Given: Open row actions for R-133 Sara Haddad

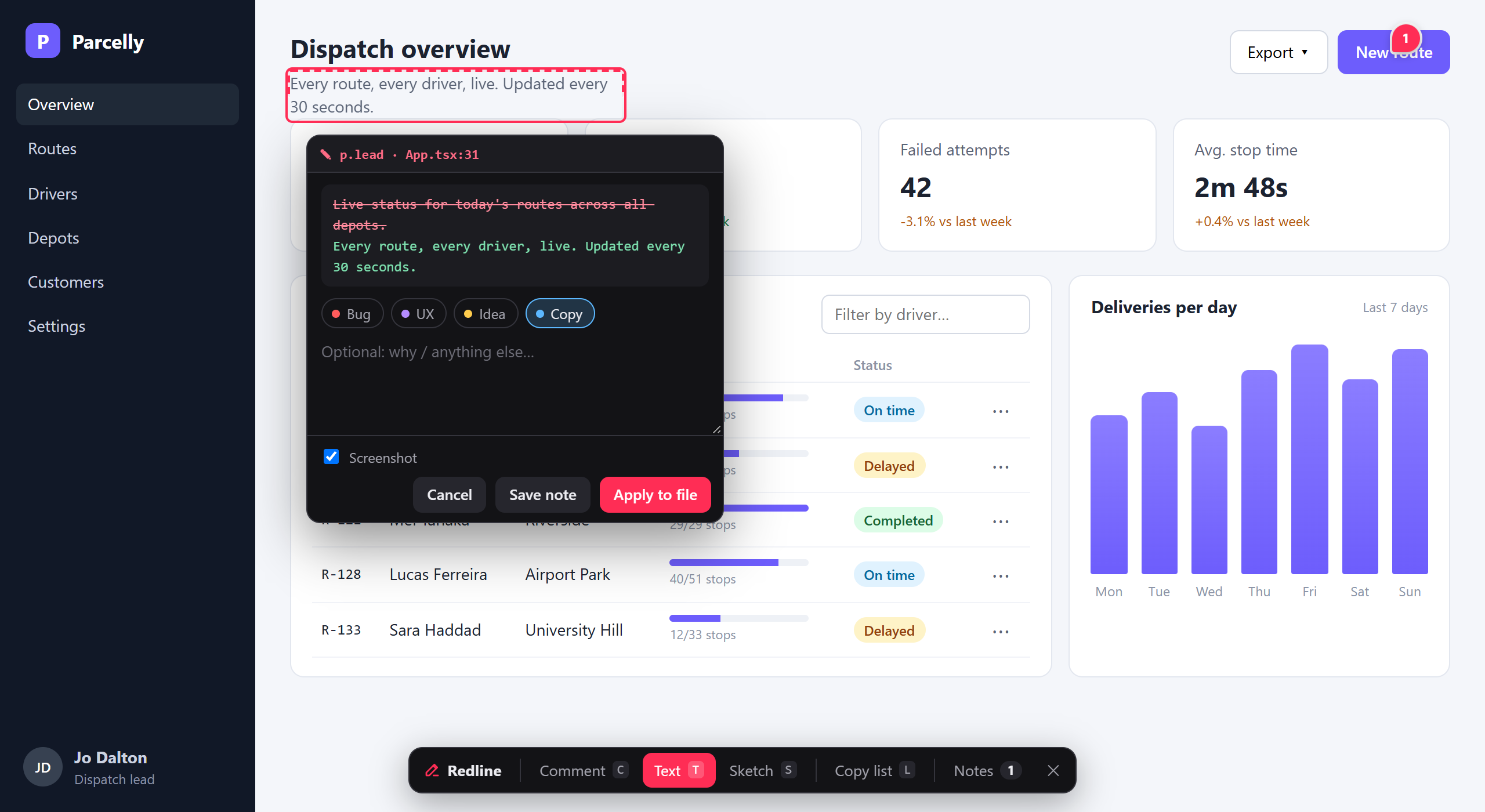Looking at the screenshot, I should (1001, 631).
